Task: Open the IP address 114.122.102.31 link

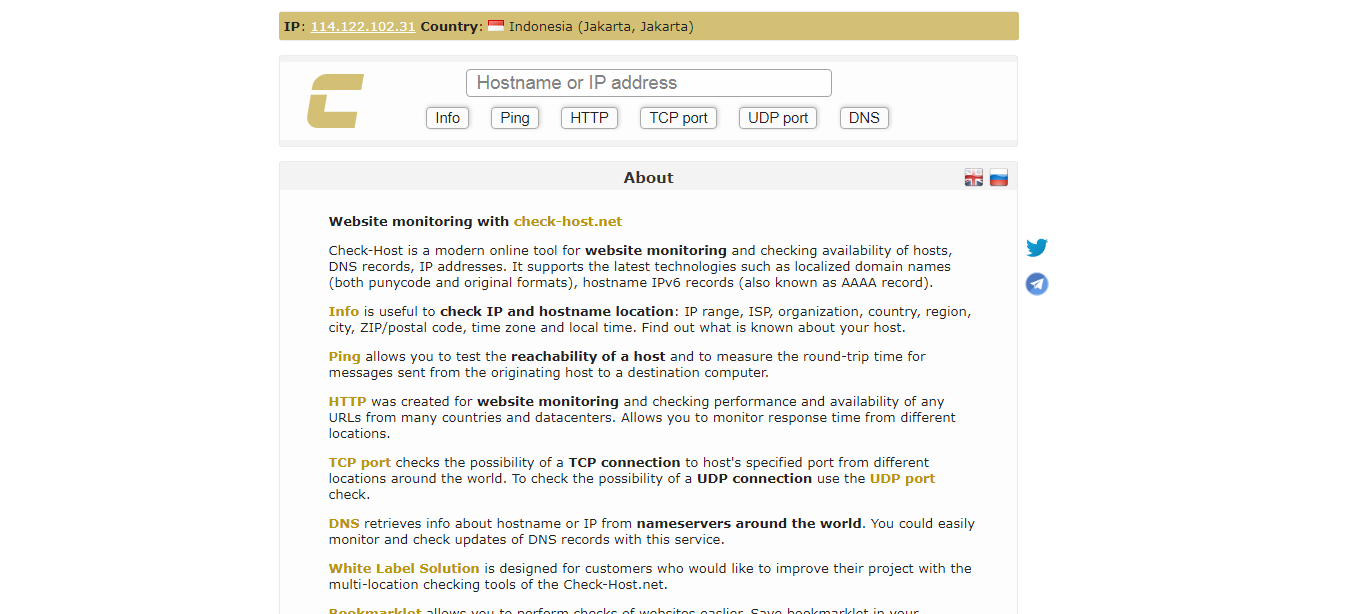Action: (x=363, y=26)
